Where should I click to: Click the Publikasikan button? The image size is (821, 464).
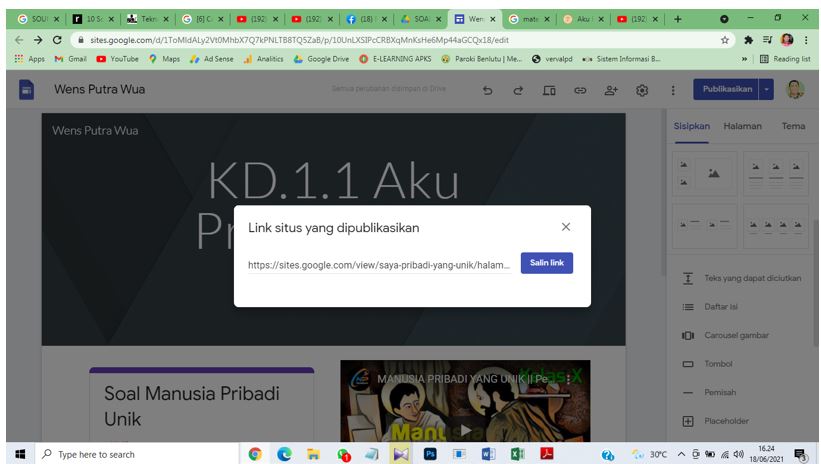(727, 89)
